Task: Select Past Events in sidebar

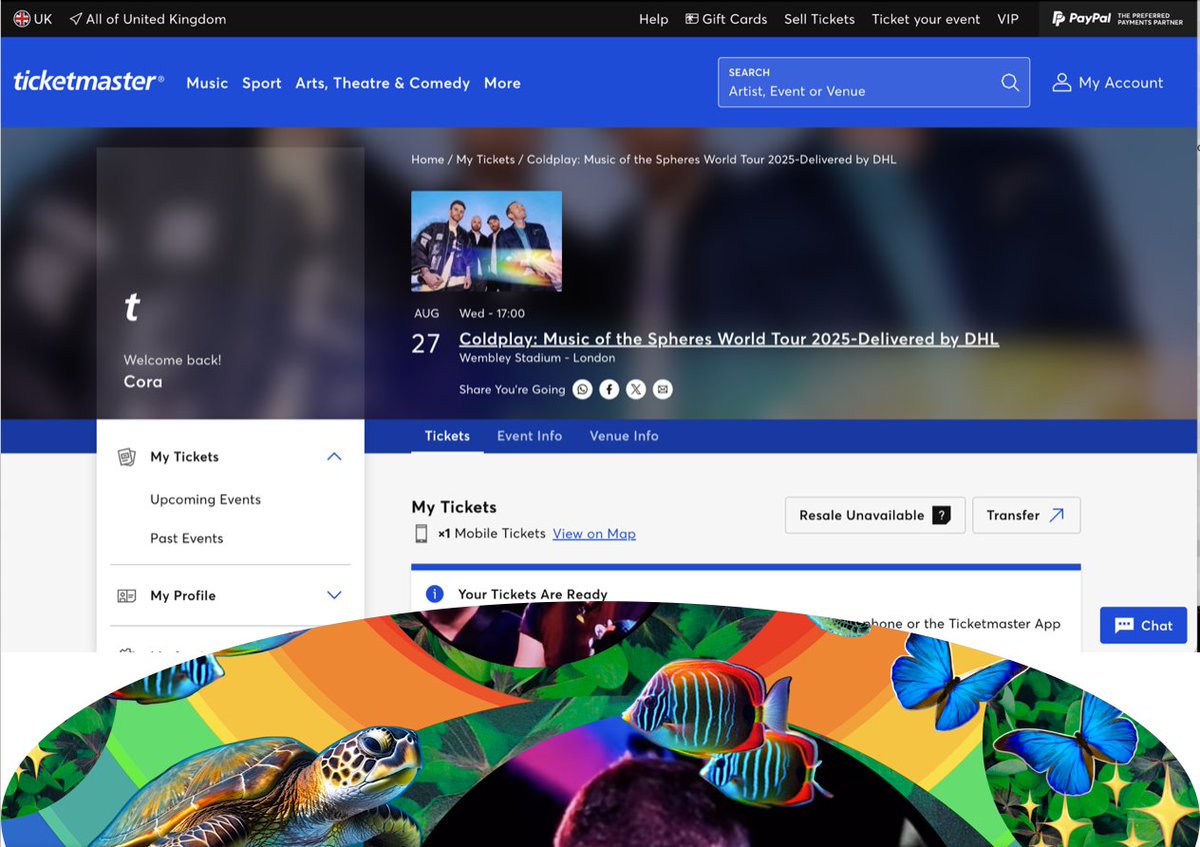Action: pos(186,539)
